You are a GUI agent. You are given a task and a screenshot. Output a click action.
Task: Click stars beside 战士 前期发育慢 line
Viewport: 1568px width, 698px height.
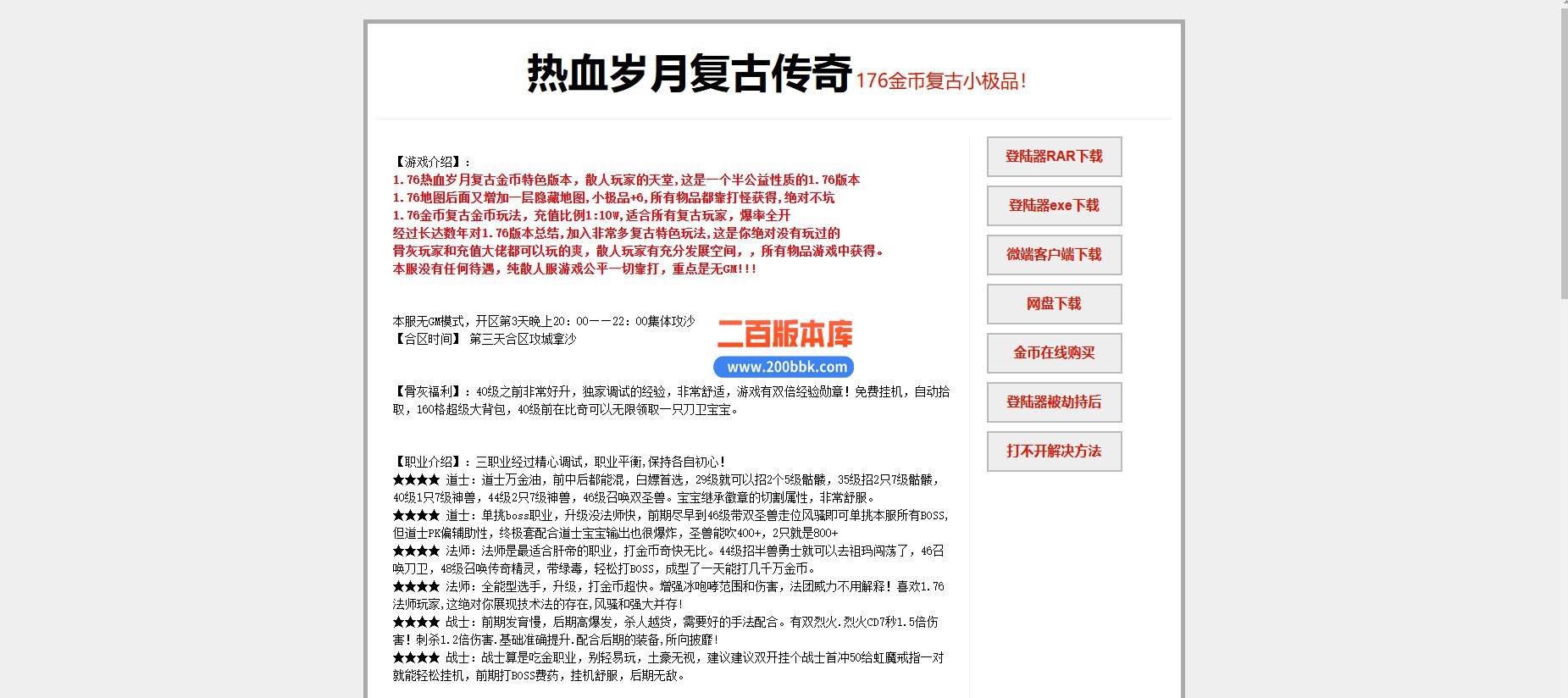(416, 622)
